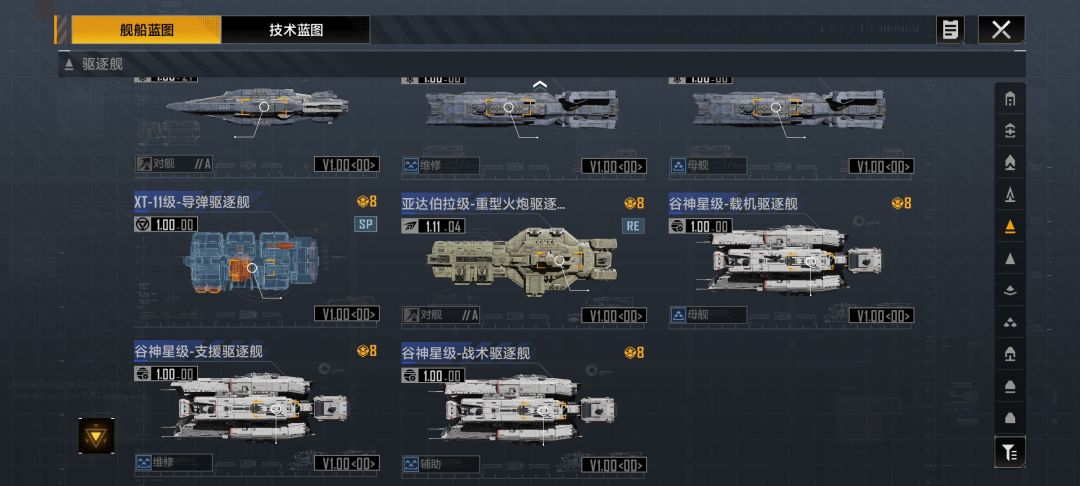Click the SP tag on XT-11级 blueprint
The width and height of the screenshot is (1080, 486).
tap(366, 224)
